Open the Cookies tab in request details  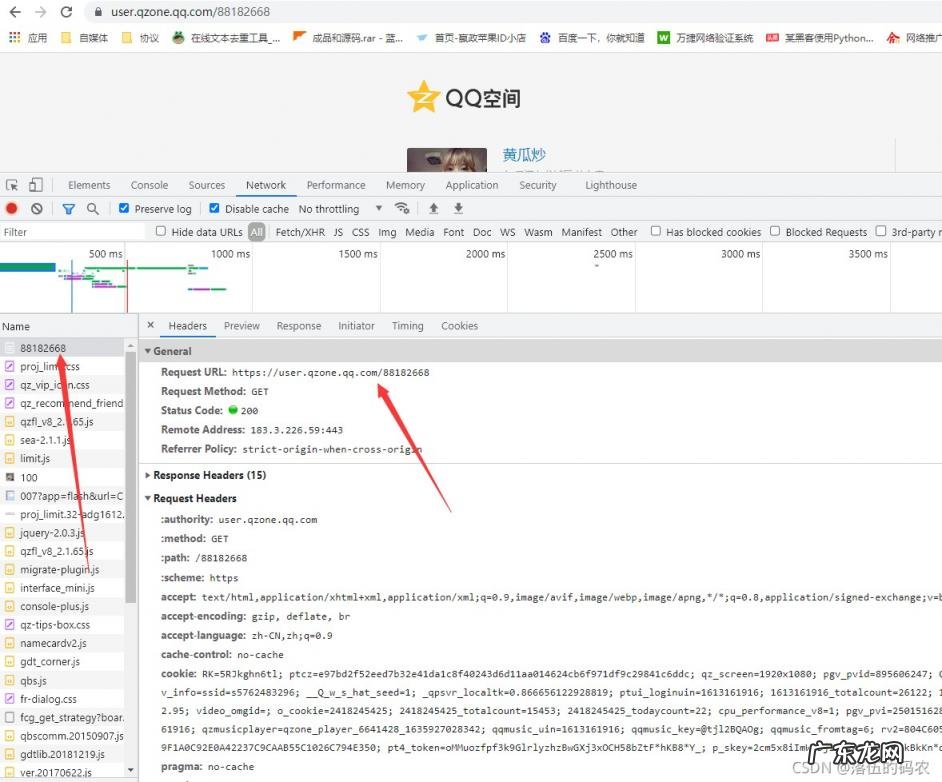[459, 326]
